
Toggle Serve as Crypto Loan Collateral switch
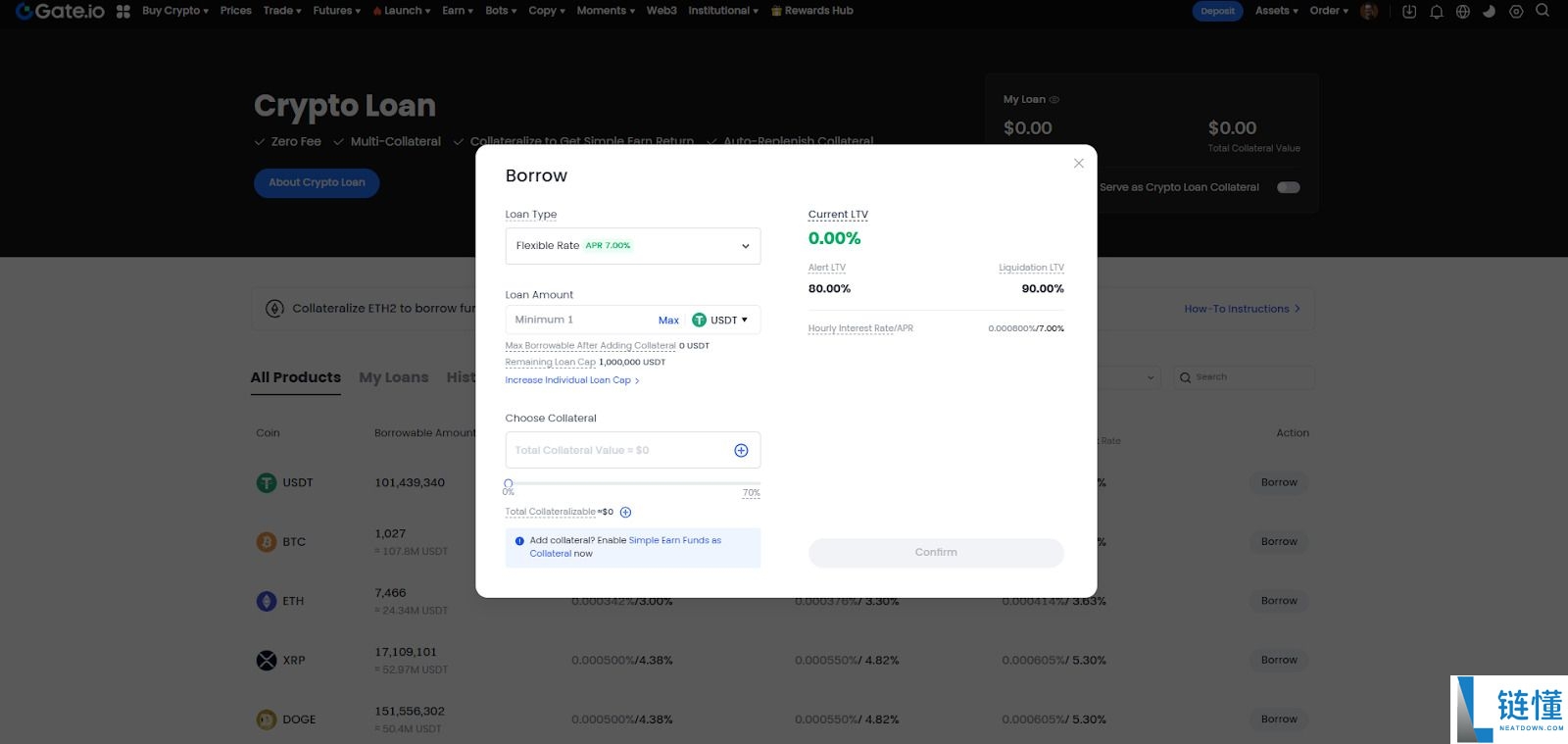1289,187
